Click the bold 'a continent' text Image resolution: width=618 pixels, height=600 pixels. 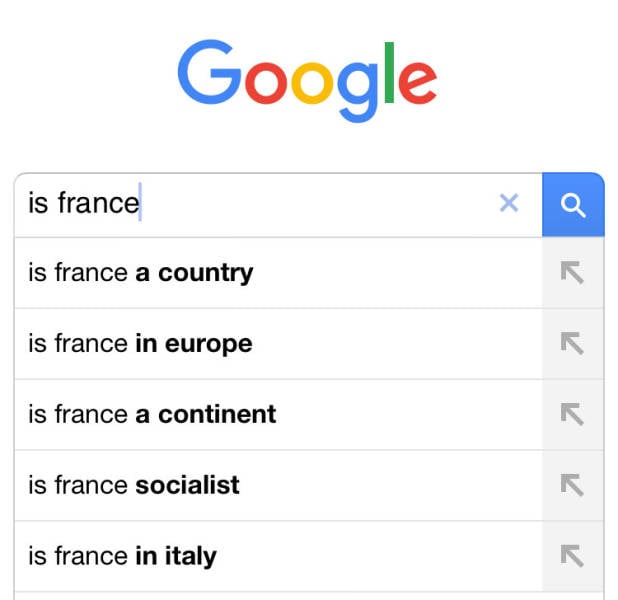(205, 414)
